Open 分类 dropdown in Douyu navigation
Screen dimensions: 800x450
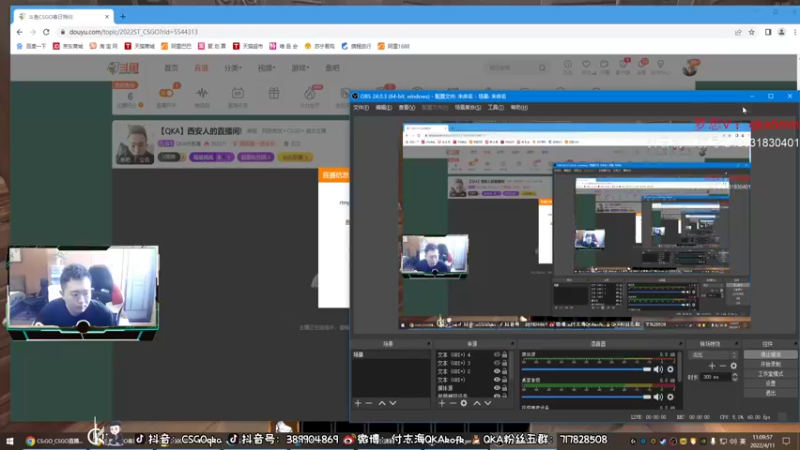[233, 68]
